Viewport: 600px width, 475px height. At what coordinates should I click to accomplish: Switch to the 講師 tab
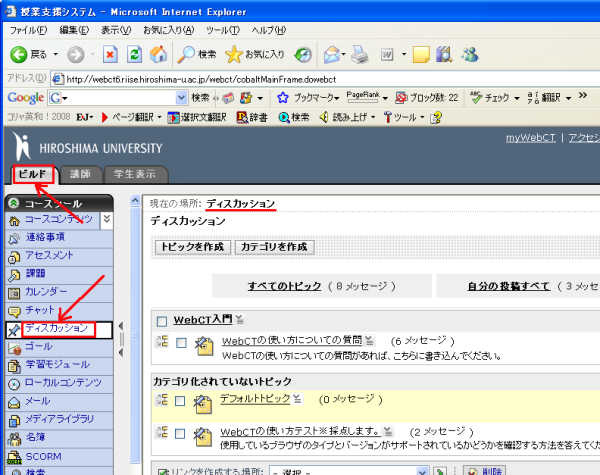point(81,175)
